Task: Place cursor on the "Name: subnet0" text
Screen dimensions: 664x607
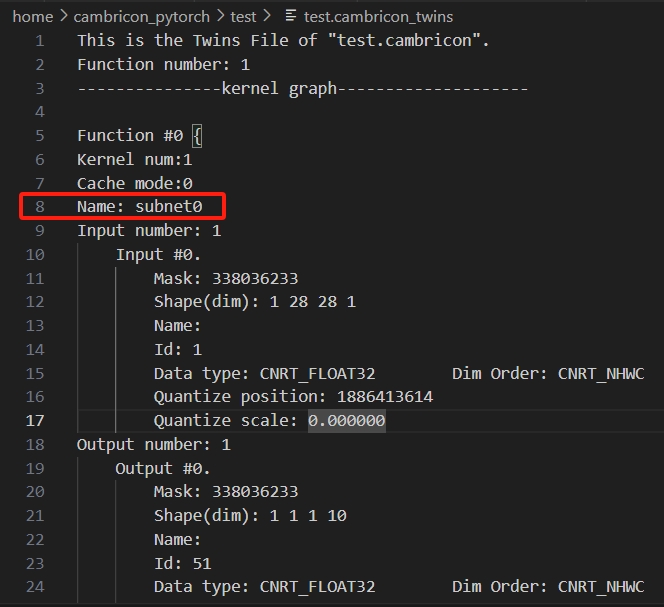Action: tap(139, 207)
